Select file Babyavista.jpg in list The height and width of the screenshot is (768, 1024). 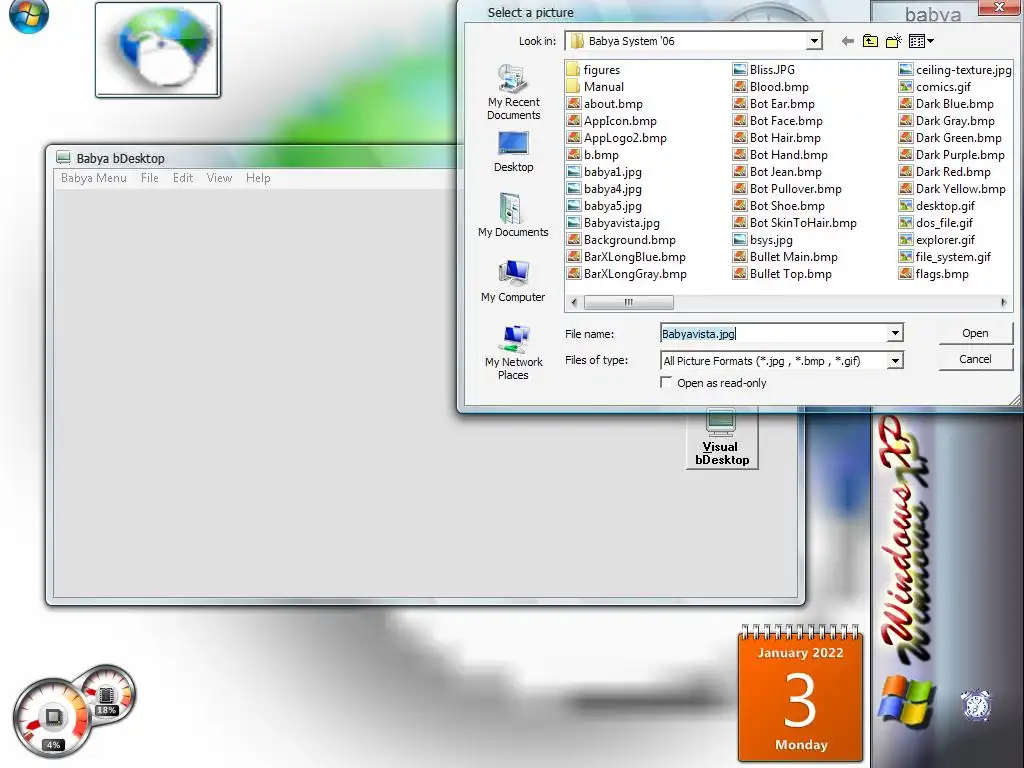[x=614, y=222]
